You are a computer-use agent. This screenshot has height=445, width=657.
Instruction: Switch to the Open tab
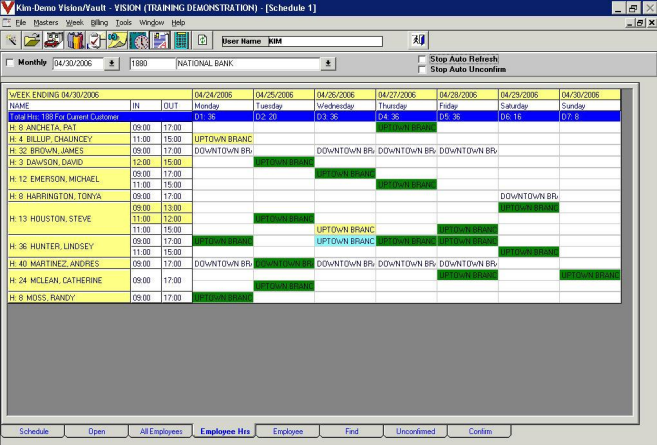point(97,431)
